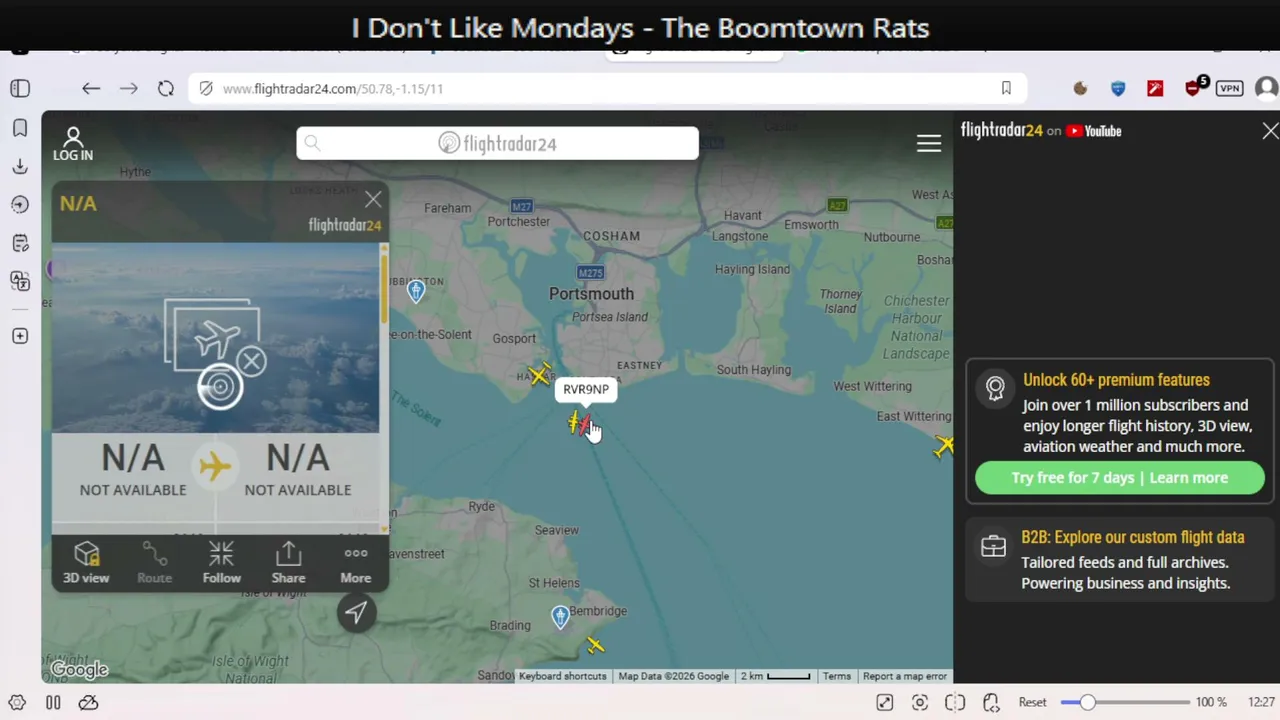Open downloads in the browser sidebar
The height and width of the screenshot is (720, 1280).
pos(20,166)
